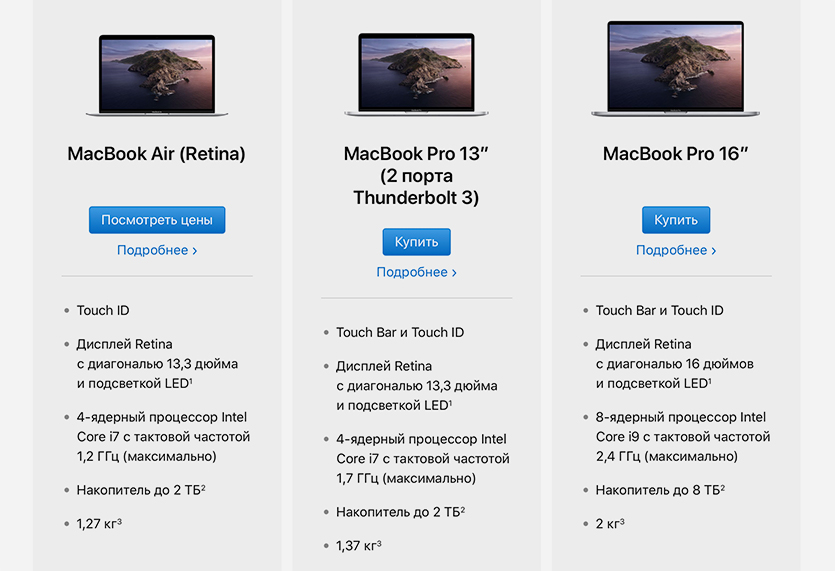Click footnote 3 beside "2 кг"
835x571 pixels.
point(622,521)
